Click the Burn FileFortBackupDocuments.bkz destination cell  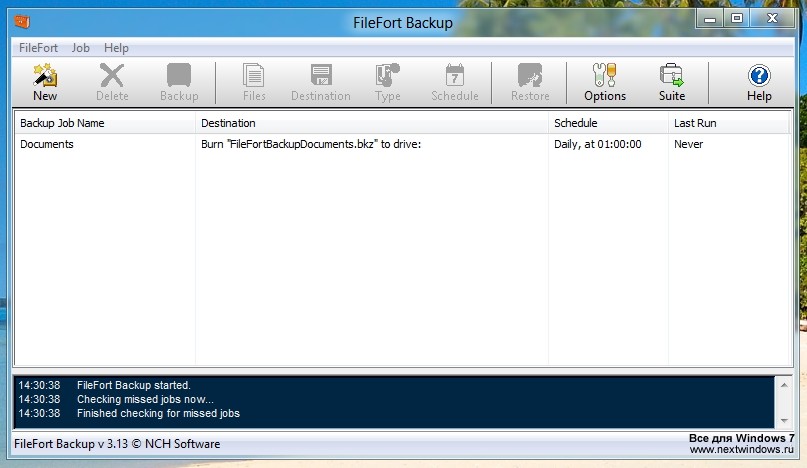click(311, 144)
